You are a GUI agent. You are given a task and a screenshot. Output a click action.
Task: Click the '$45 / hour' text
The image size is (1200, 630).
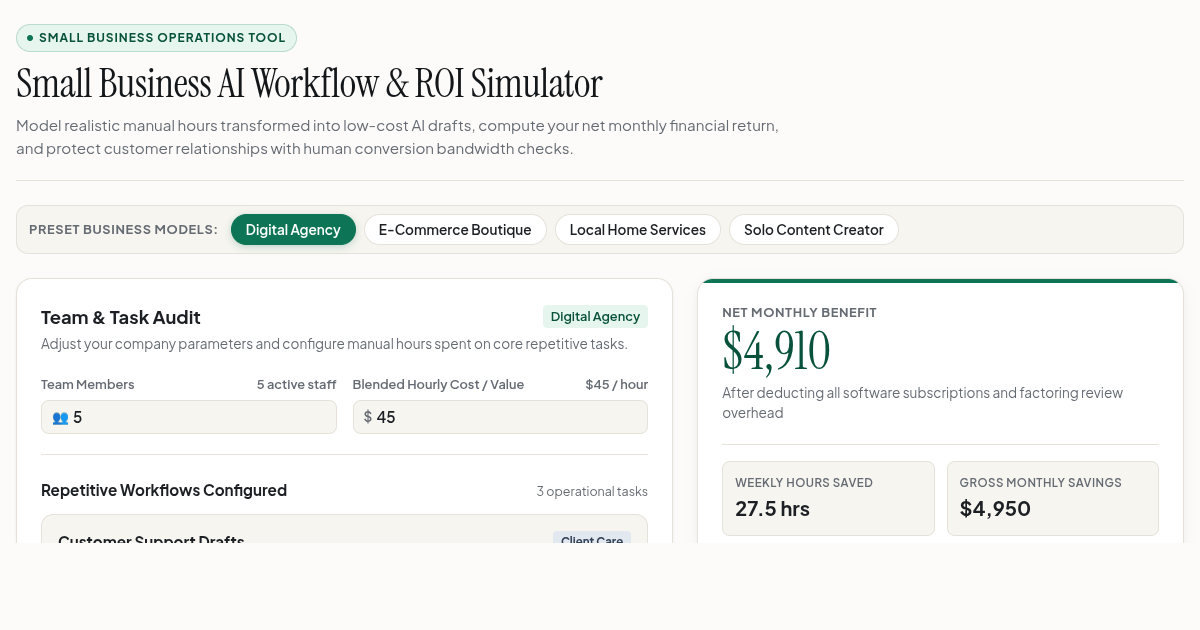click(617, 385)
